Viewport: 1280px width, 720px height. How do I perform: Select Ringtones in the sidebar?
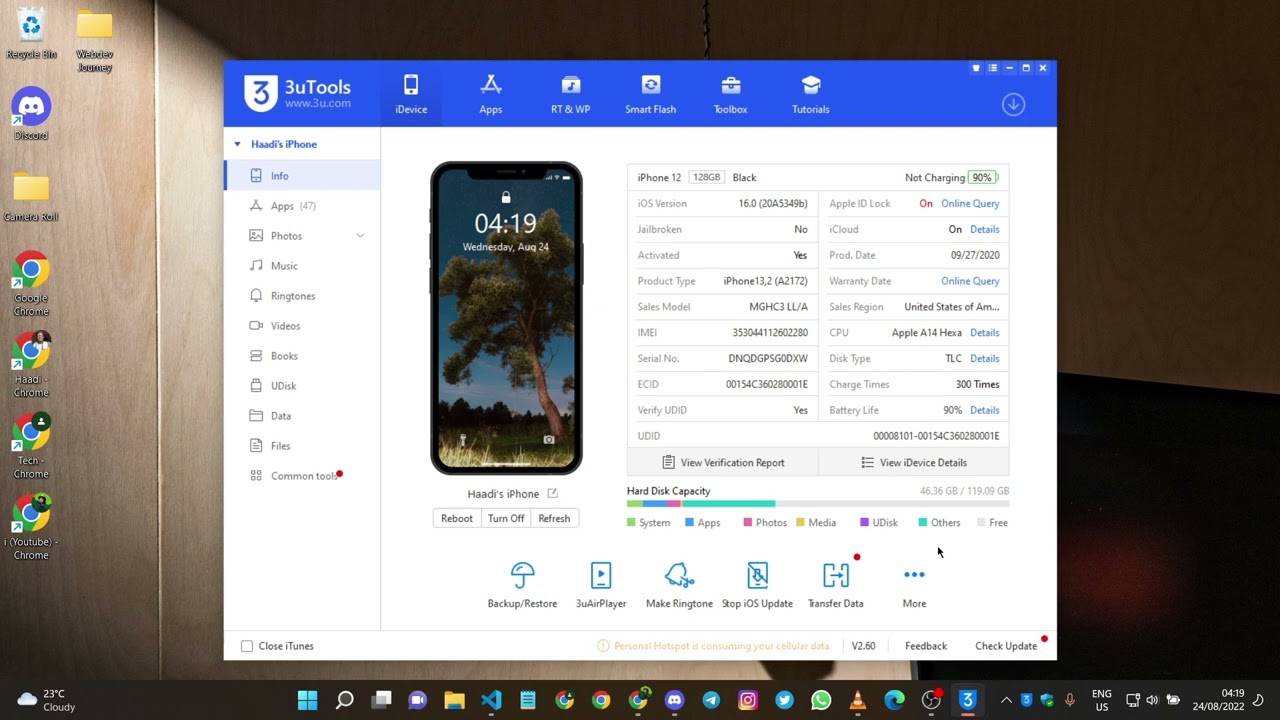coord(302,296)
